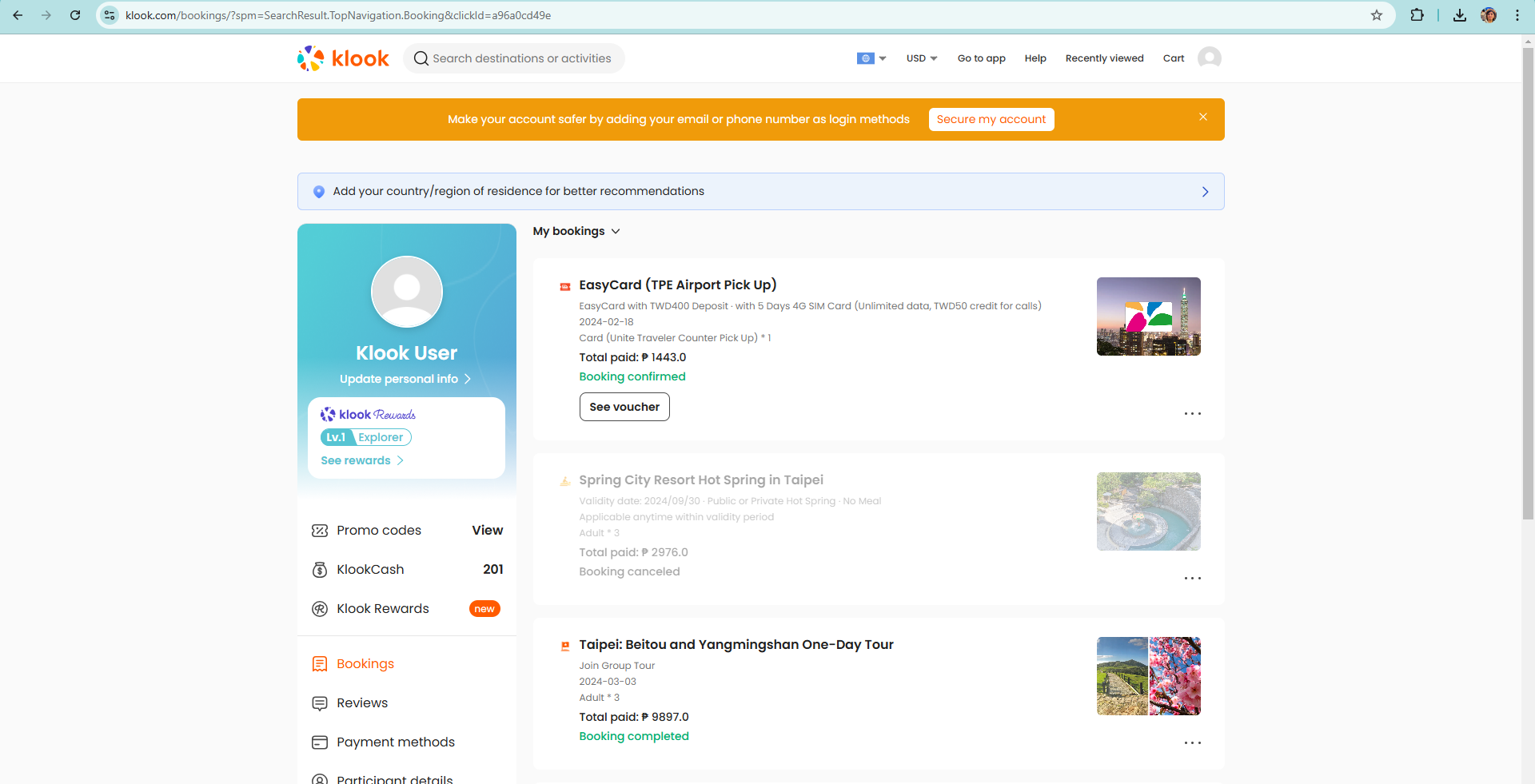Dismiss the orange account safety banner
This screenshot has width=1535, height=784.
(x=1203, y=117)
